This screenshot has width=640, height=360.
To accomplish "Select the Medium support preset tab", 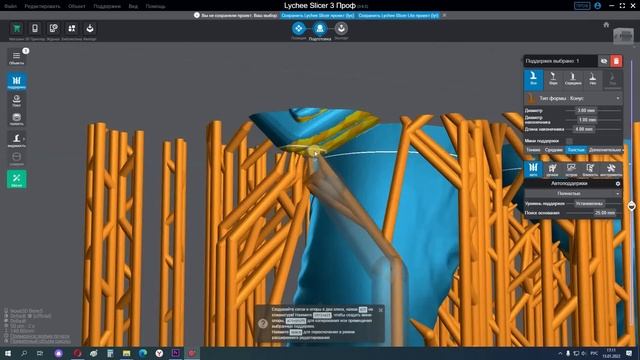I will coord(553,150).
